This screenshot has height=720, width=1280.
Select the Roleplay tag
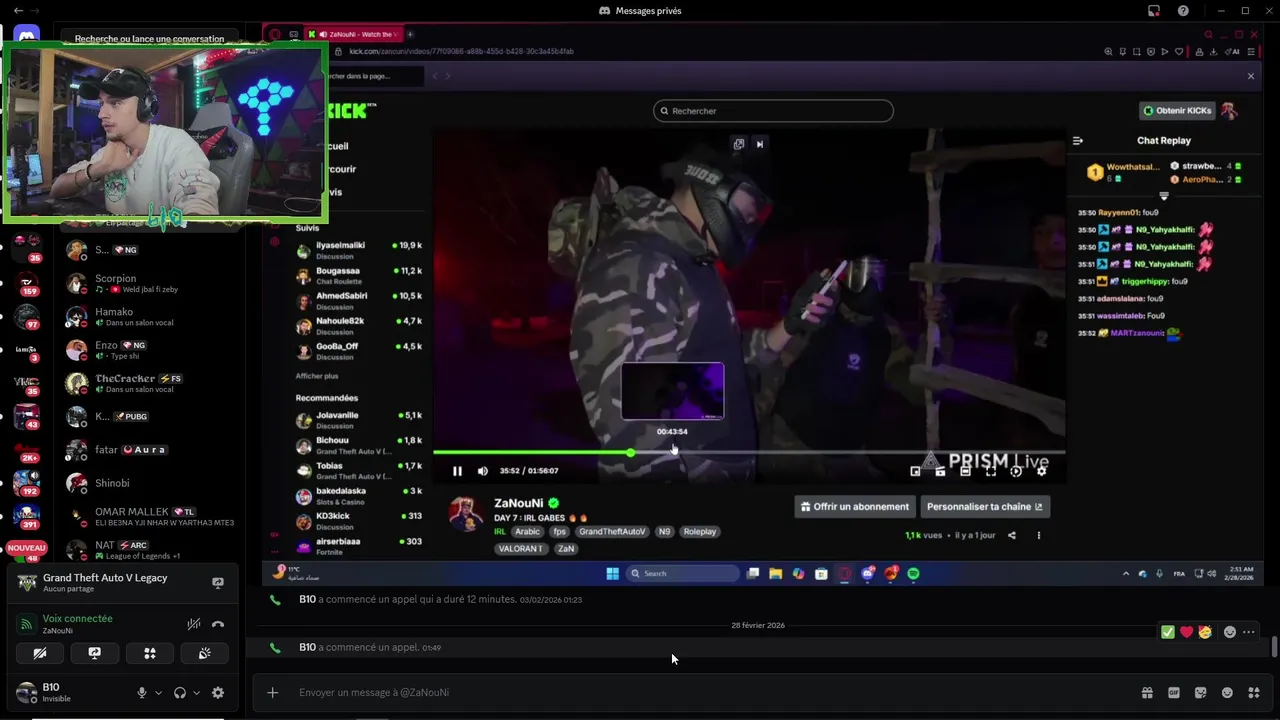(x=700, y=532)
